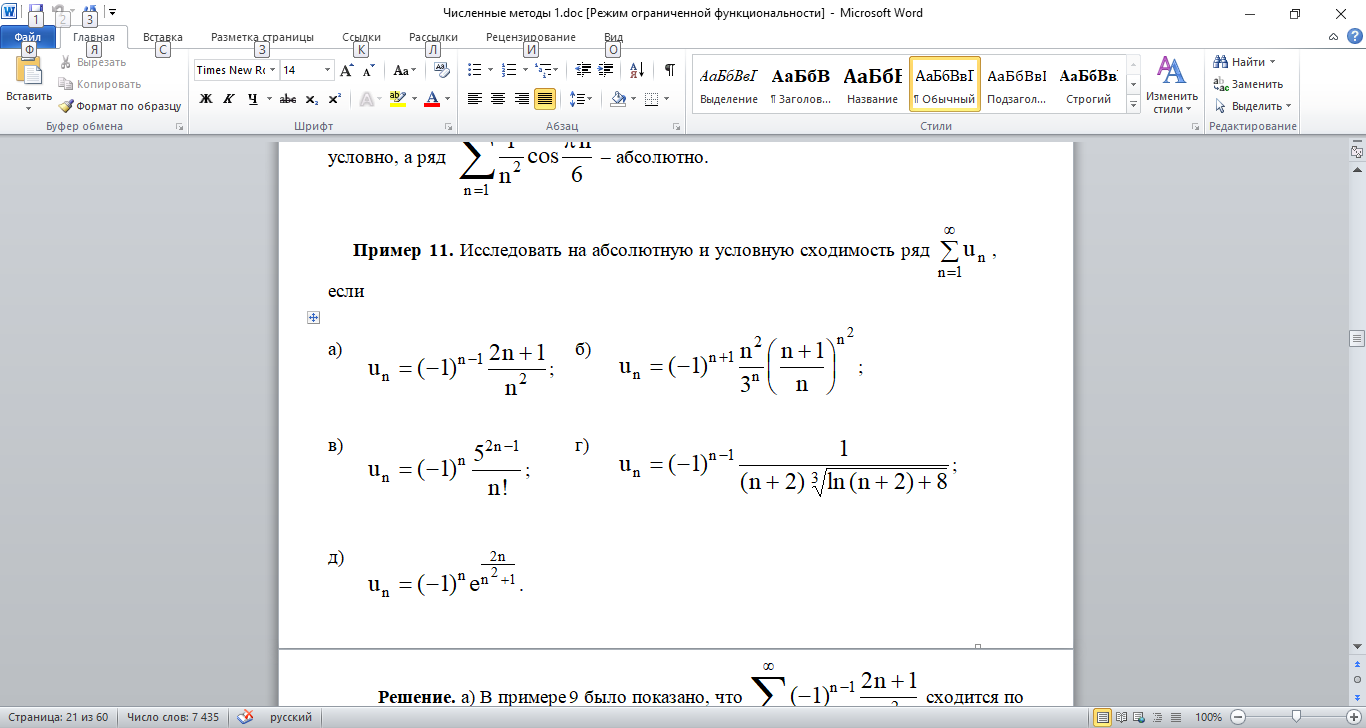Open the font size dropdown showing 14

[x=328, y=70]
